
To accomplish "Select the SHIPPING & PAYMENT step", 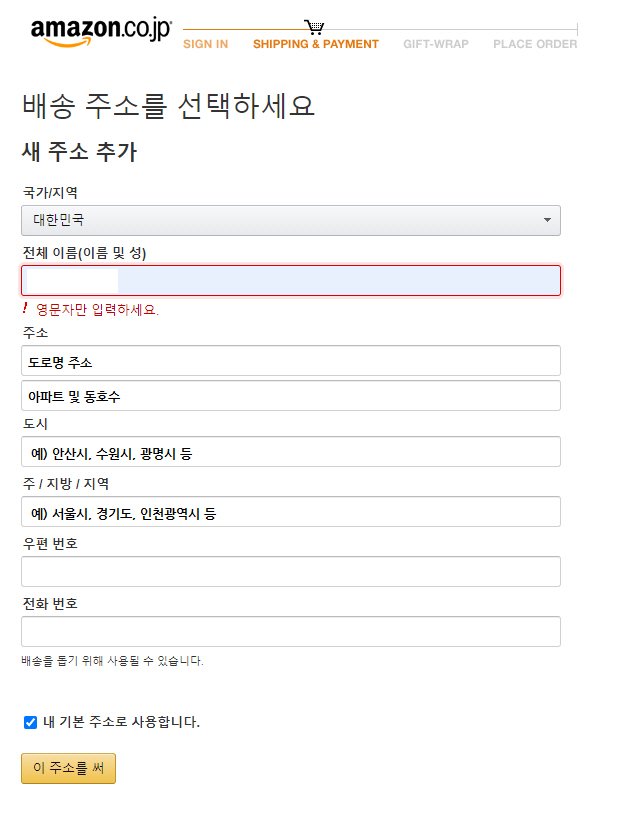I will coord(316,44).
